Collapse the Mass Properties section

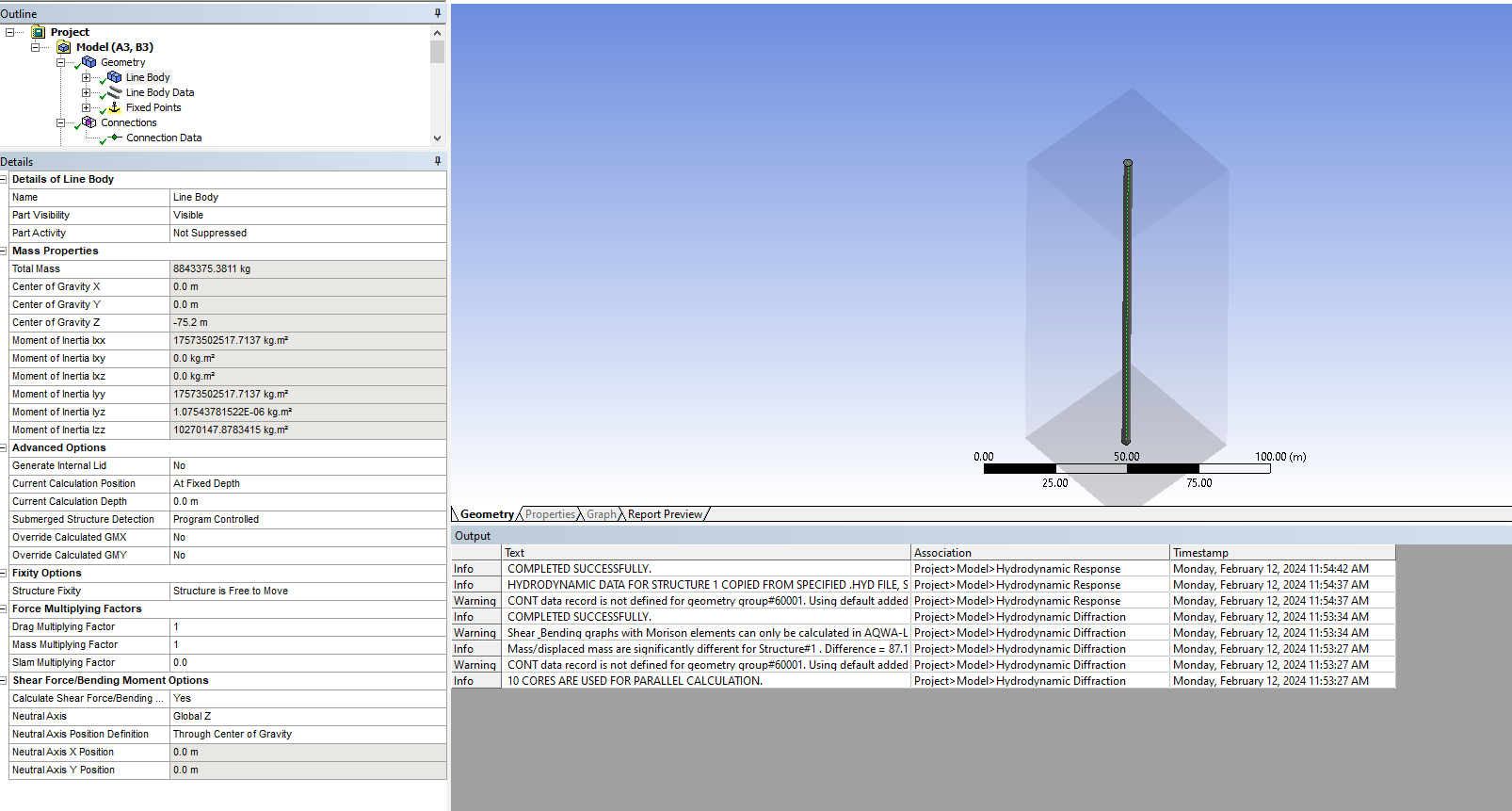tap(4, 251)
